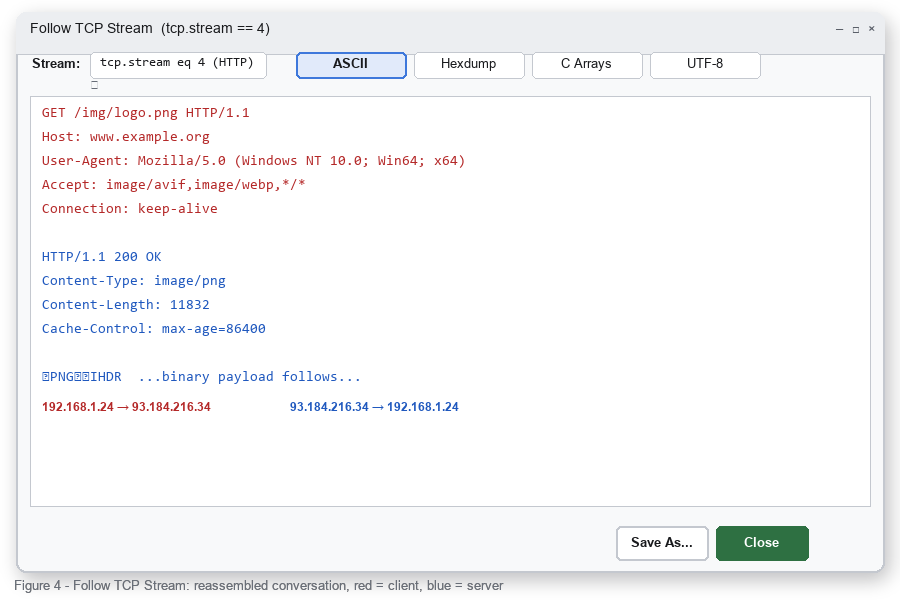Click the GET /img/logo.png request line
The height and width of the screenshot is (600, 900).
(x=146, y=113)
